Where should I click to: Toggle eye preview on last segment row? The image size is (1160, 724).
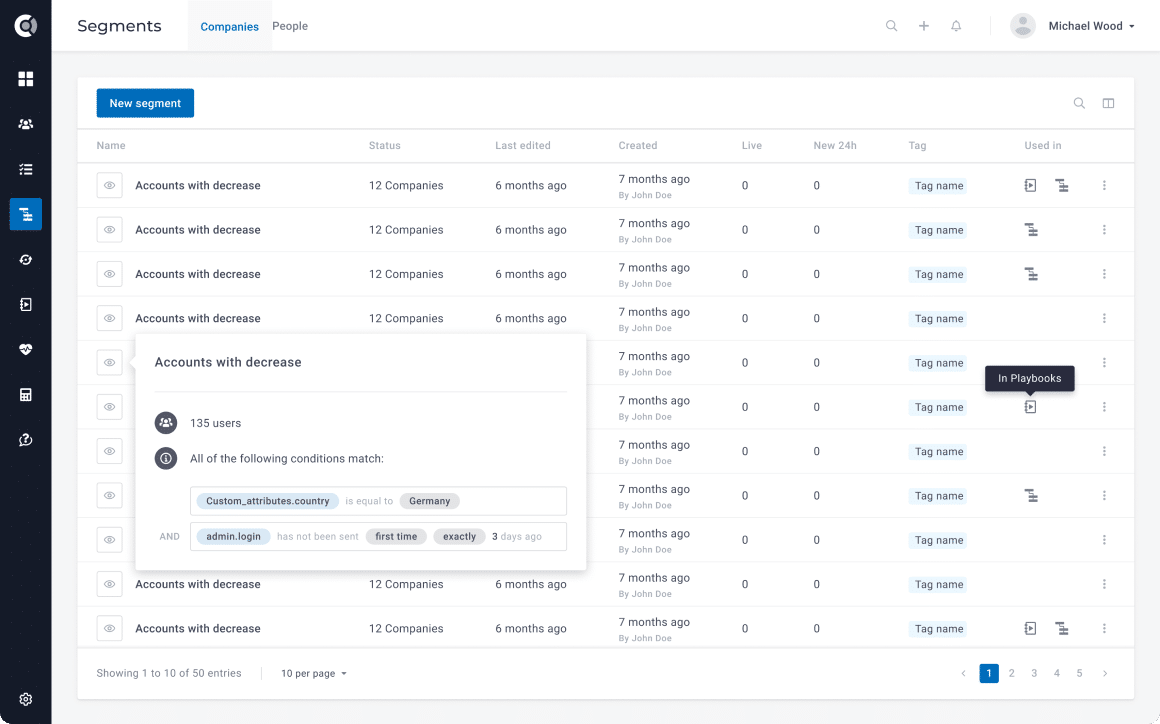[x=110, y=629]
